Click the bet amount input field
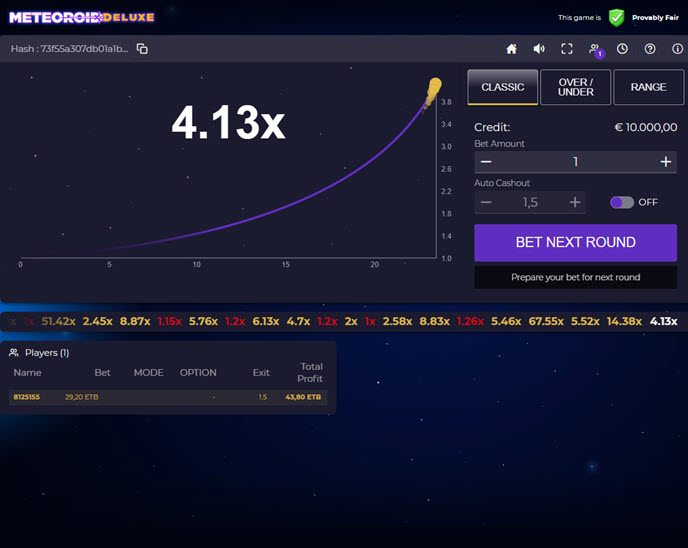 pyautogui.click(x=575, y=162)
